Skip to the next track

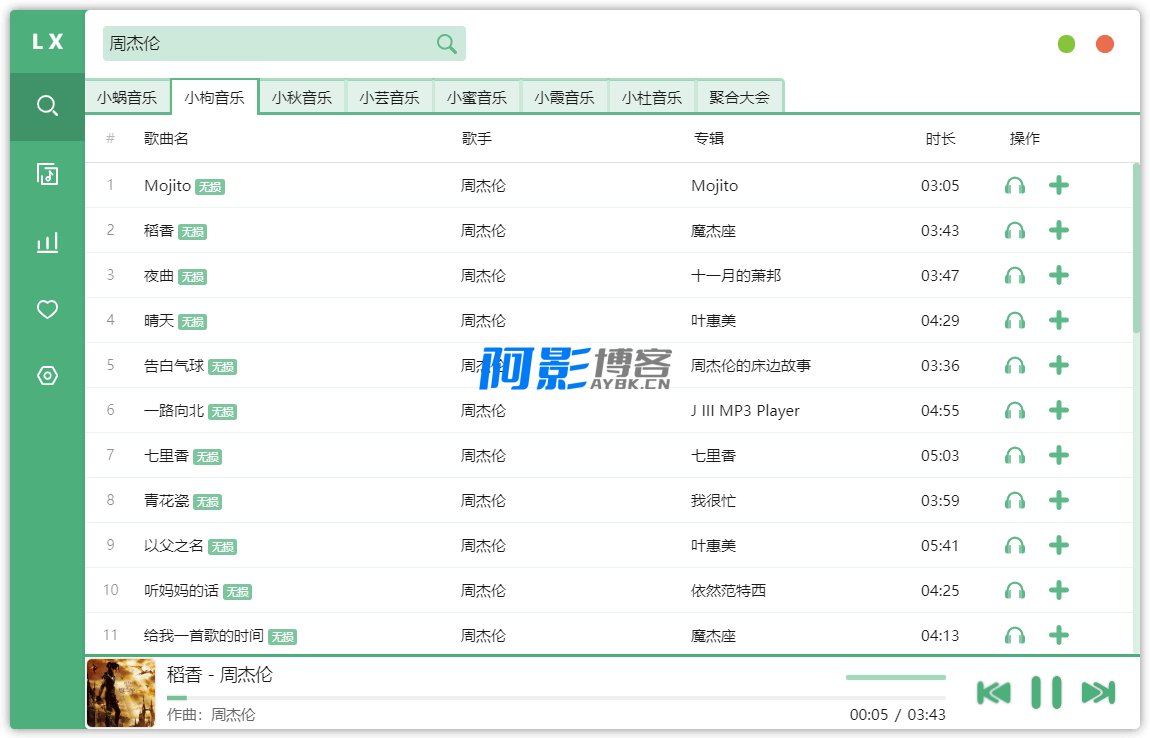pyautogui.click(x=1098, y=692)
